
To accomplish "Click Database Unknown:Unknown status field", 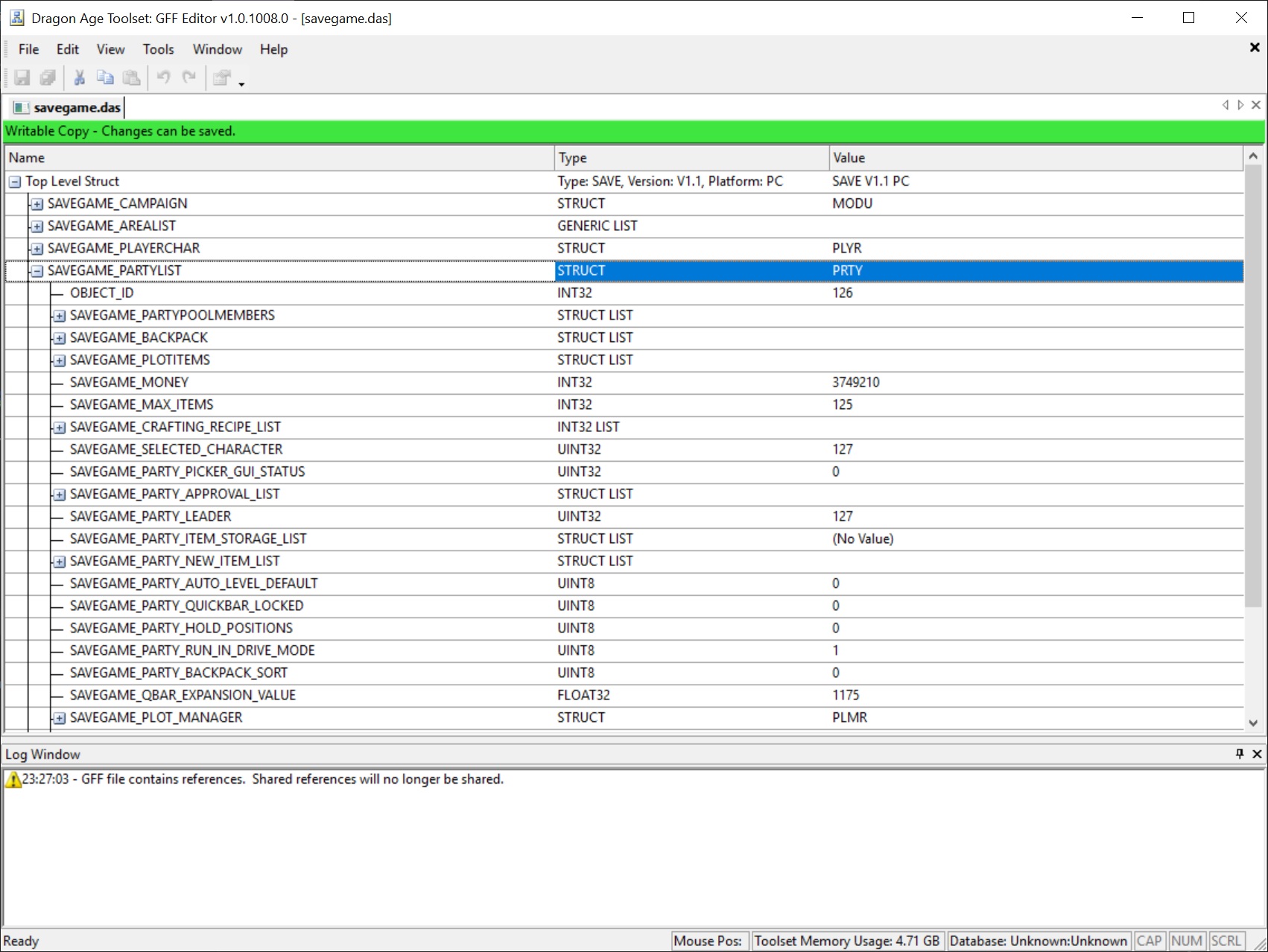I will tap(1039, 941).
